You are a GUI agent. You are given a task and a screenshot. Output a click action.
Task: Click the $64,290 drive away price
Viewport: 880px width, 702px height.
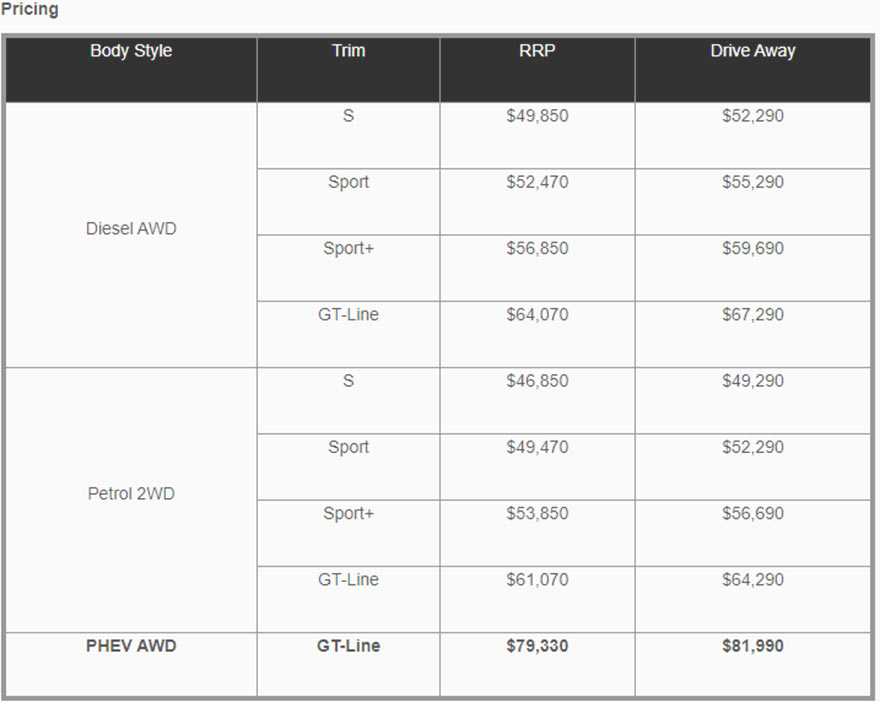tap(753, 580)
